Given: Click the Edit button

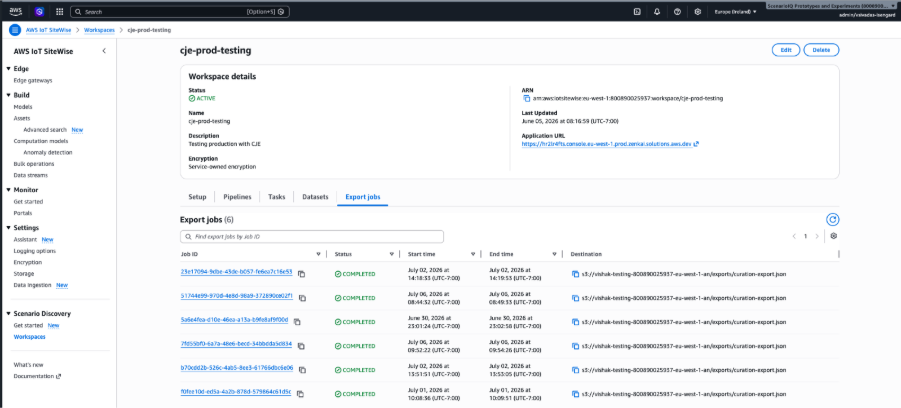Looking at the screenshot, I should click(786, 50).
